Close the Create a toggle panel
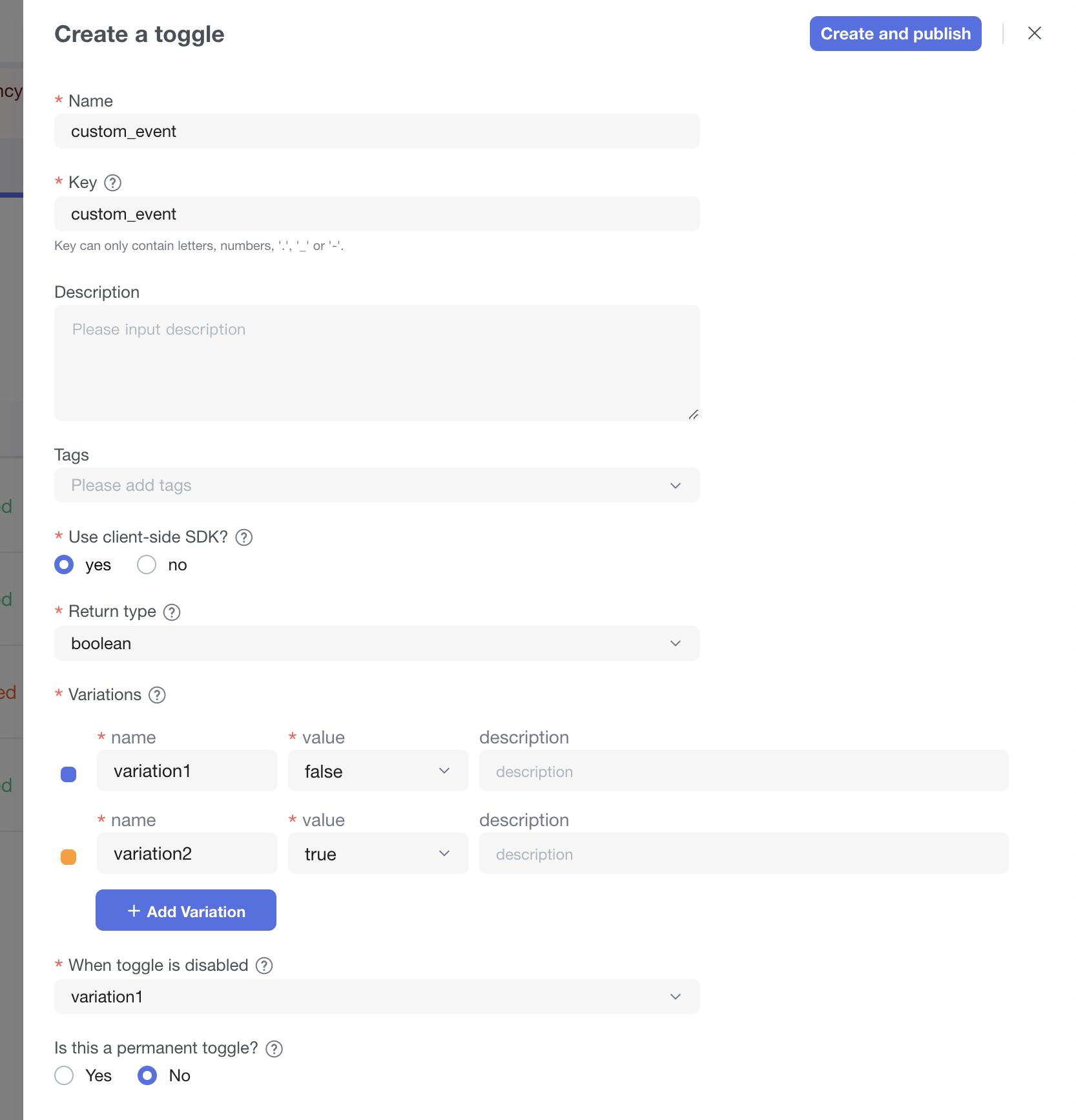The height and width of the screenshot is (1120, 1076). tap(1034, 34)
